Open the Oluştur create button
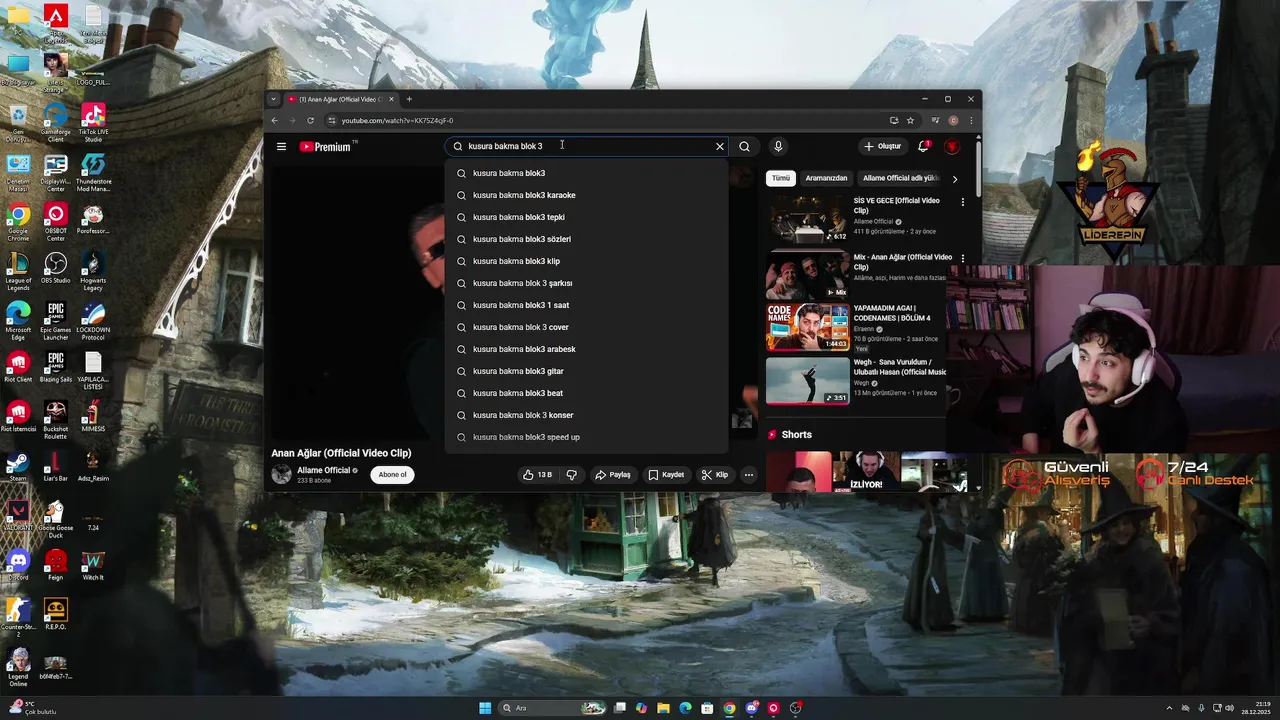This screenshot has height=720, width=1280. click(883, 146)
